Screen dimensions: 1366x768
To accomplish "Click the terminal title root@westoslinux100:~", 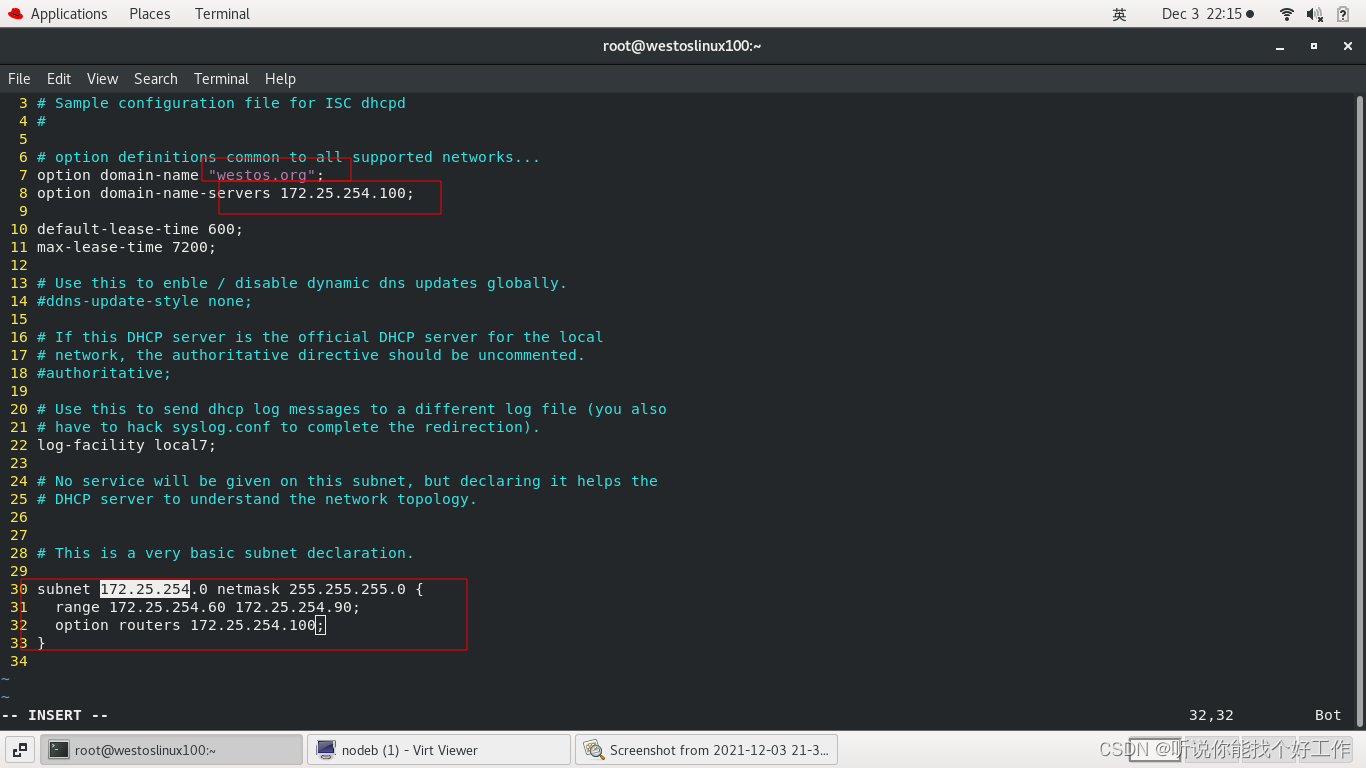I will pos(682,46).
